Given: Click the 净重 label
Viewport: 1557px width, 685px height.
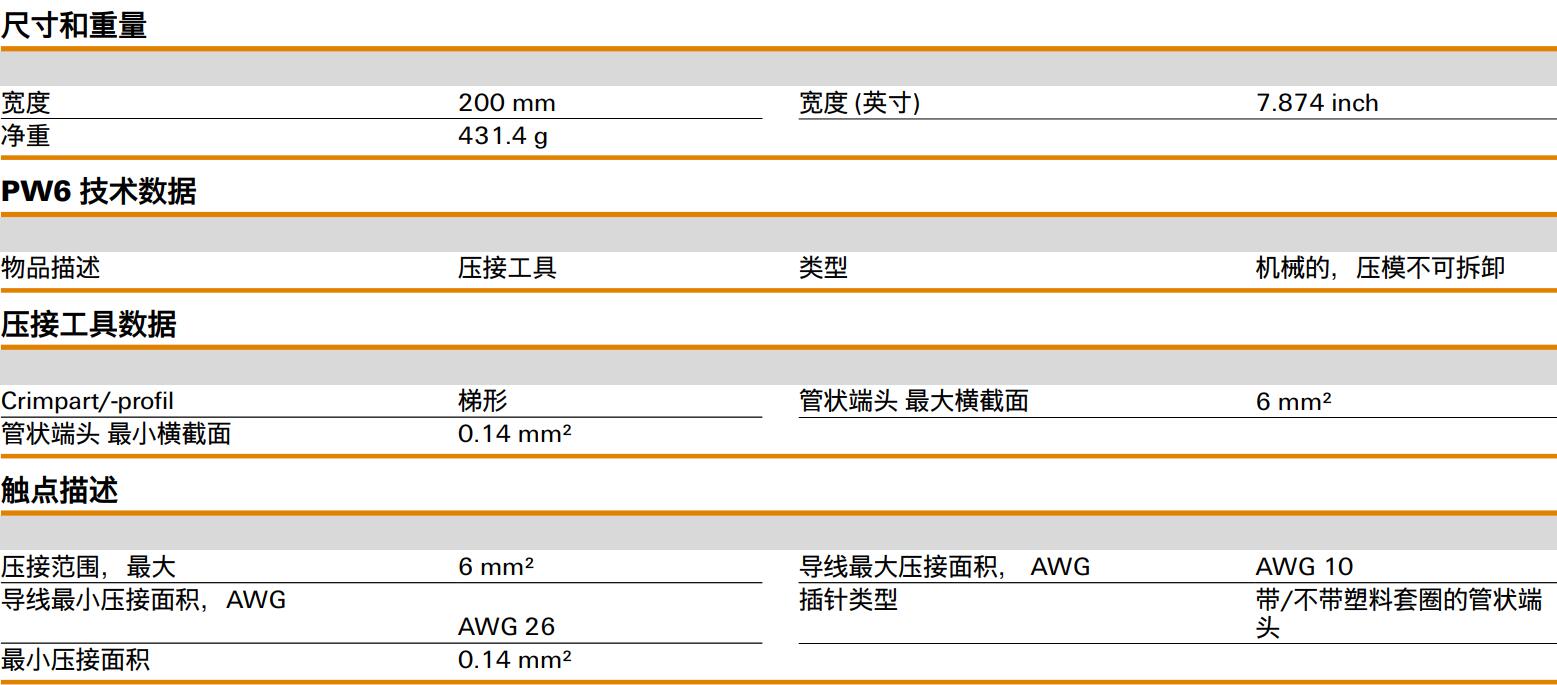Looking at the screenshot, I should pos(25,136).
